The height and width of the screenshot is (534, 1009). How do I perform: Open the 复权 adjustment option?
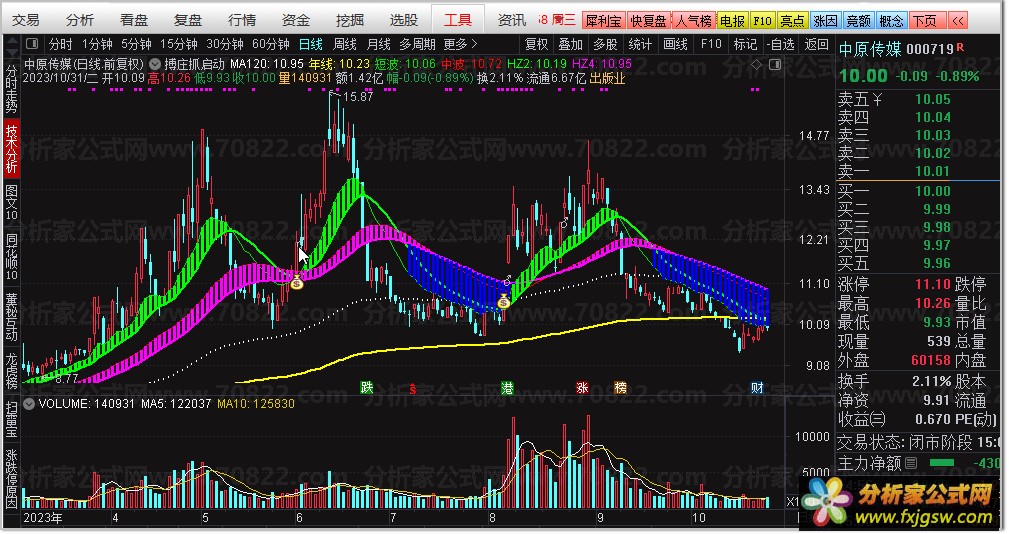click(x=537, y=44)
